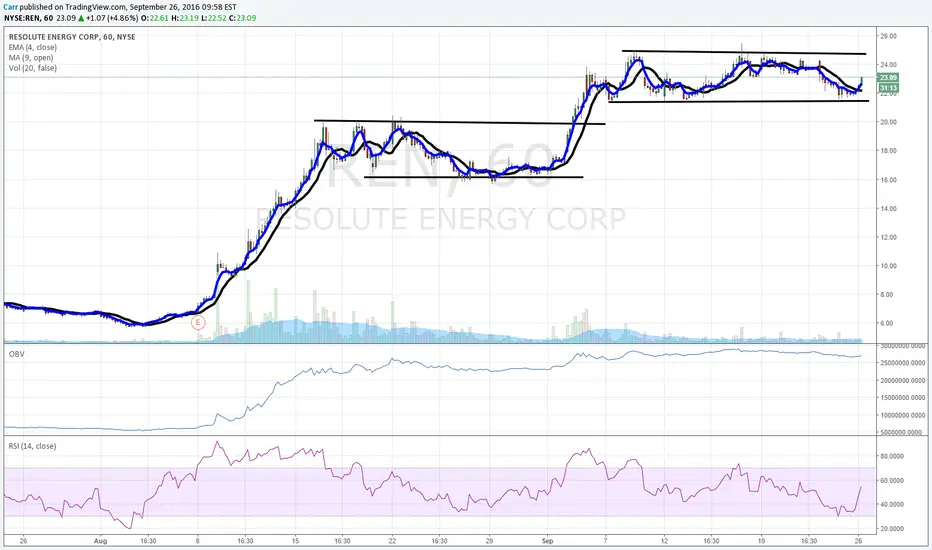Click the 8.00 price axis label
932x550 pixels.
889,295
